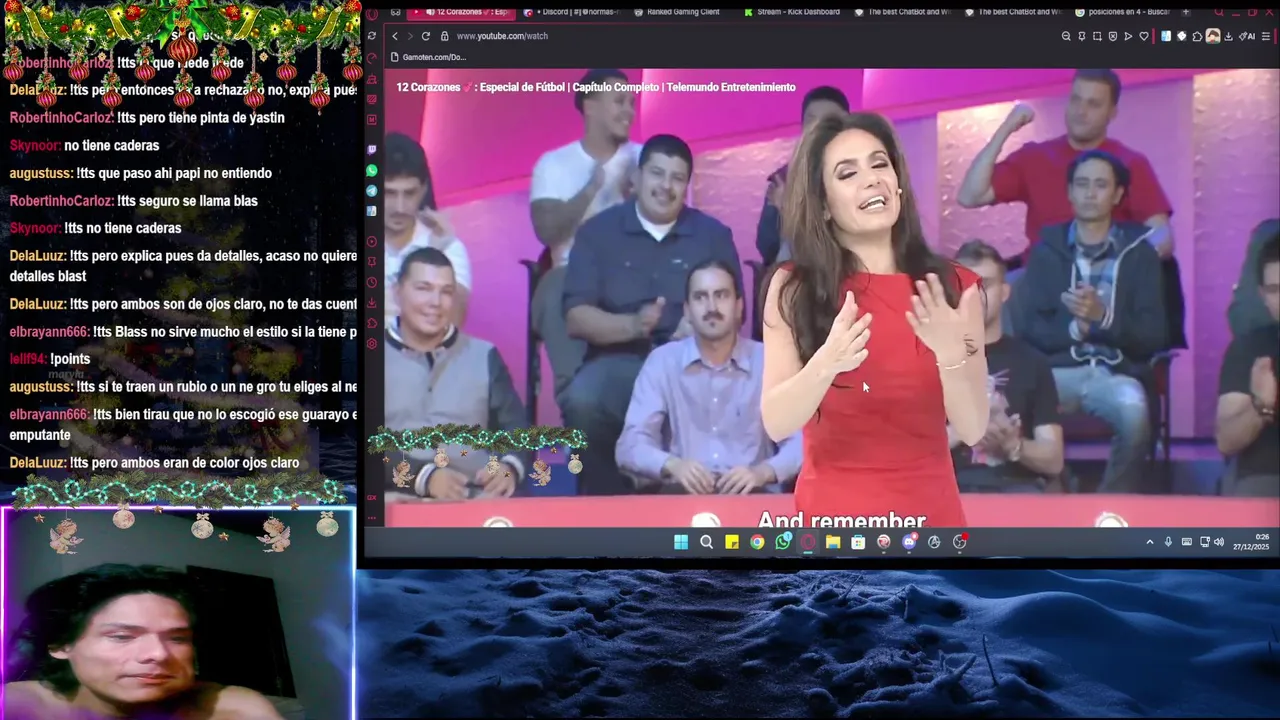Open a new browser tab
The width and height of the screenshot is (1280, 720).
pos(1186,12)
